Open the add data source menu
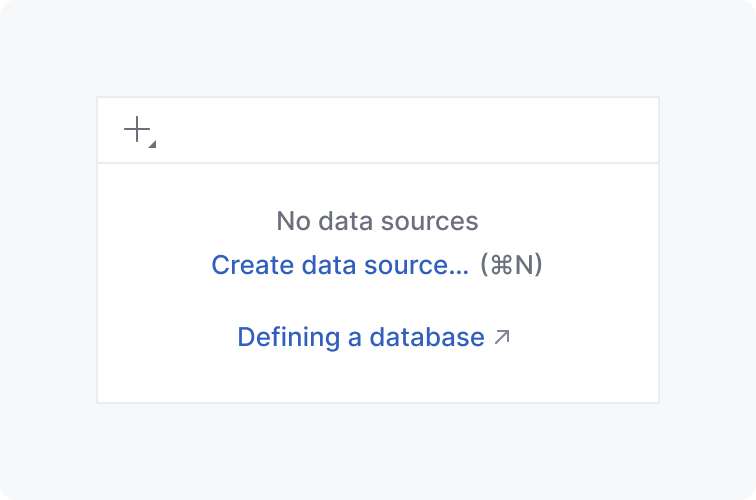Viewport: 756px width, 500px height. pos(138,131)
